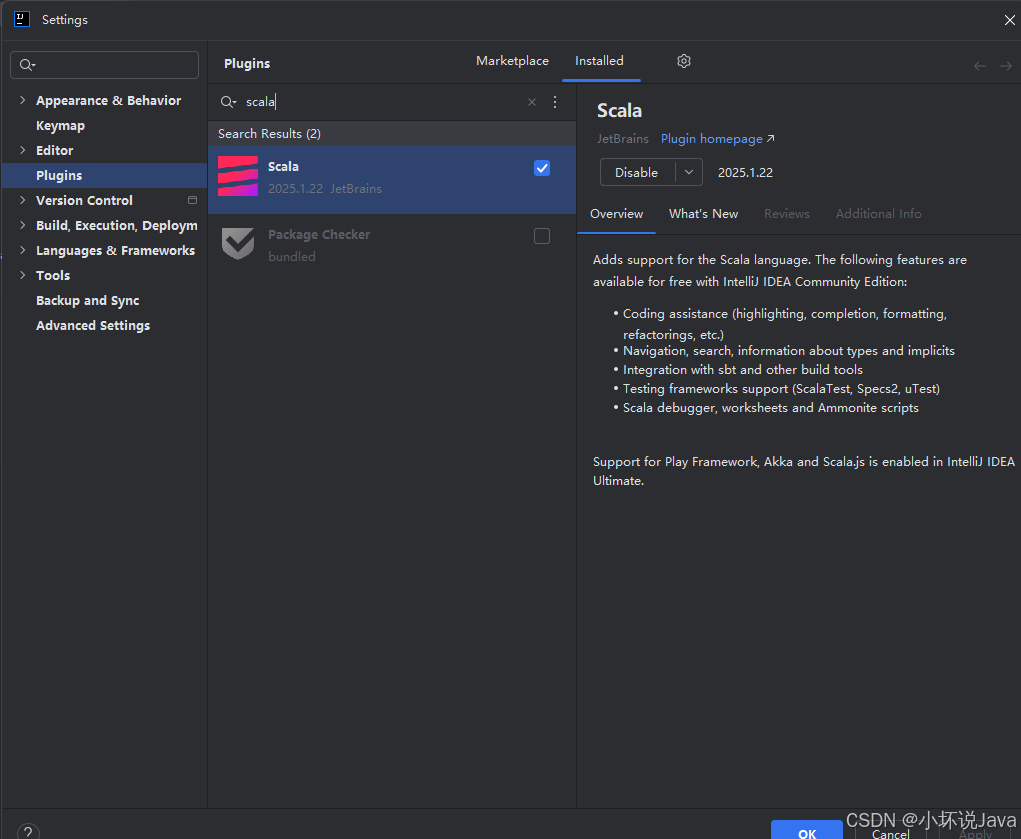Enable the Package Checker plugin checkbox
The image size is (1021, 839).
pos(542,236)
